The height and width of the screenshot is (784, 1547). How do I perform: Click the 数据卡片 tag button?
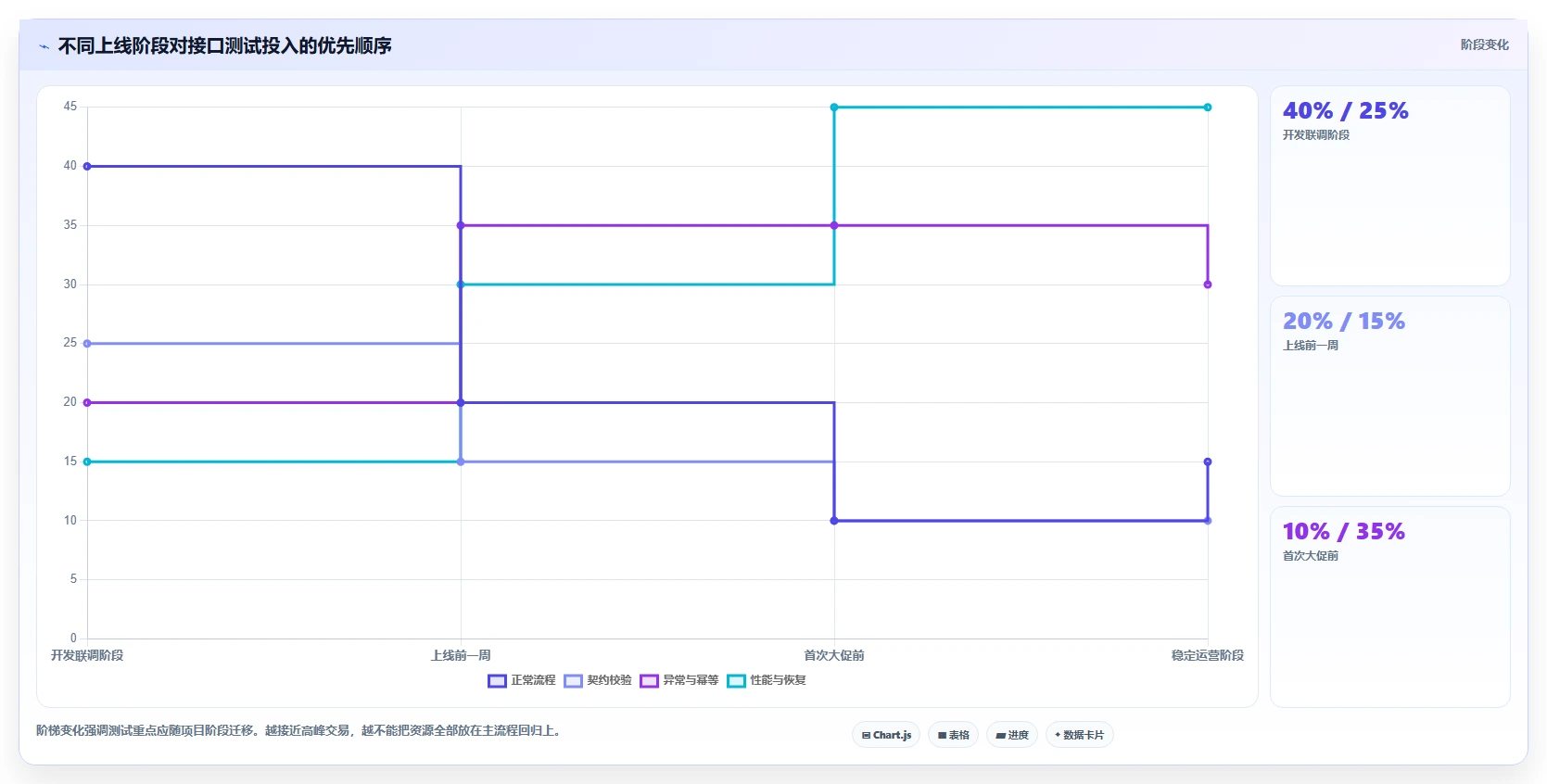tap(1079, 735)
